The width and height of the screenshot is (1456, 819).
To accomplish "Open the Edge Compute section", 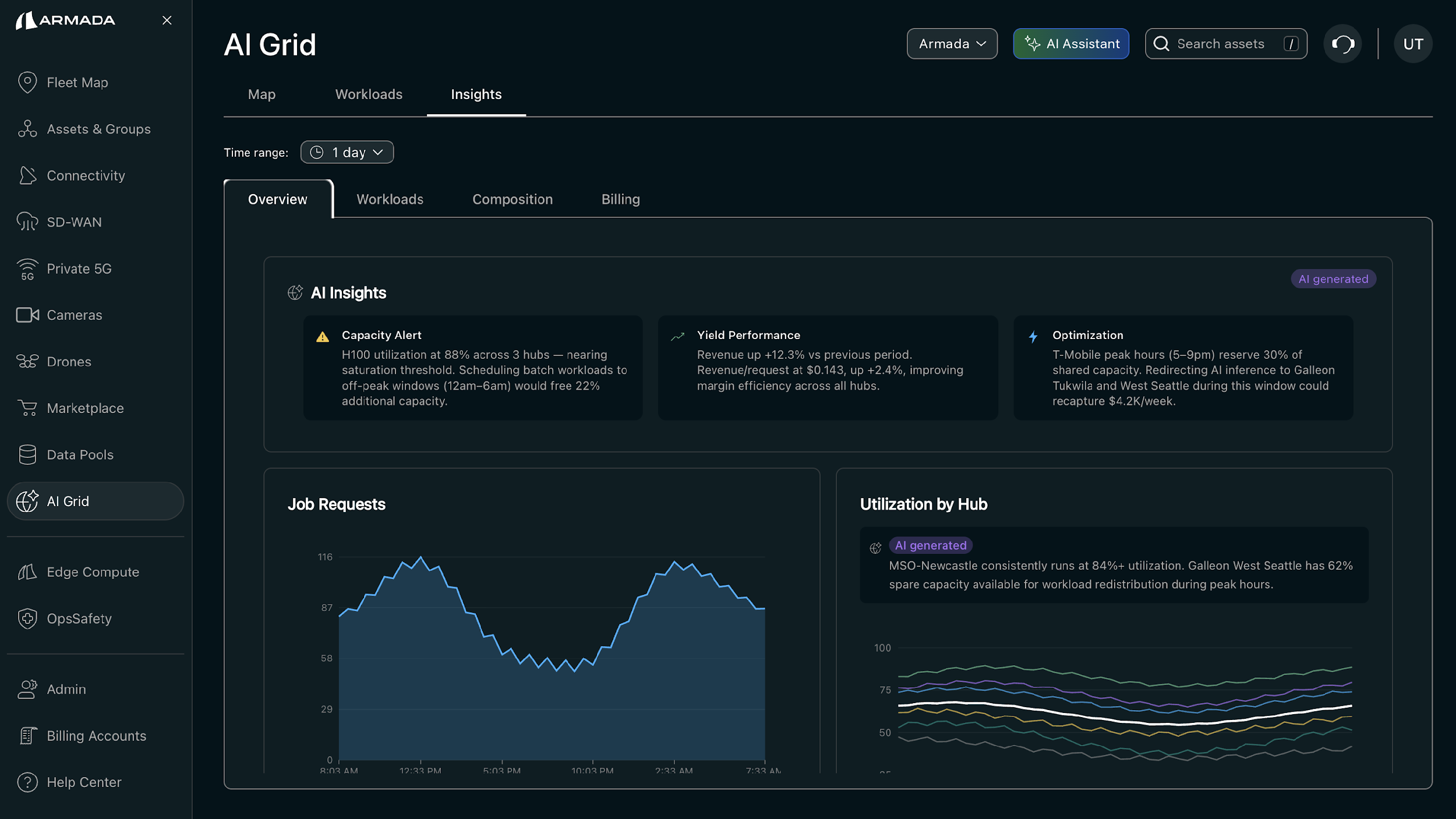I will (x=93, y=571).
